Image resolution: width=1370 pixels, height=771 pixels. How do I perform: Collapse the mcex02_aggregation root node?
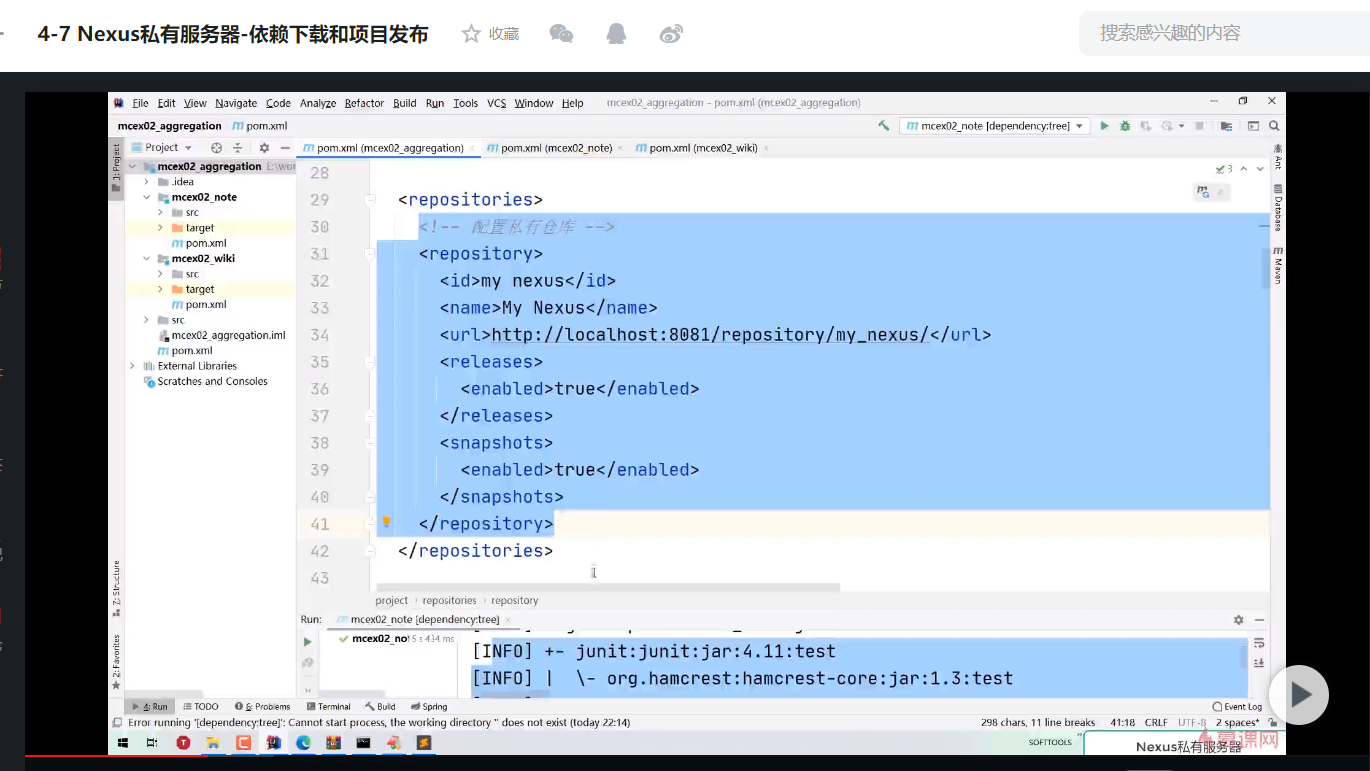pos(132,167)
